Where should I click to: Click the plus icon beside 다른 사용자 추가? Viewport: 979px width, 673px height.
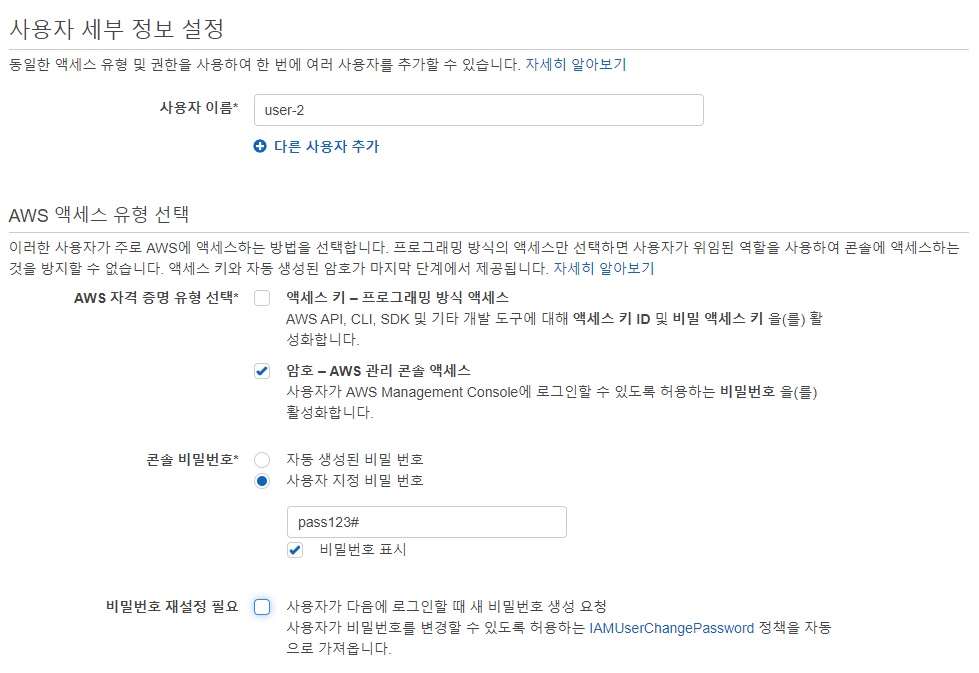click(x=260, y=146)
